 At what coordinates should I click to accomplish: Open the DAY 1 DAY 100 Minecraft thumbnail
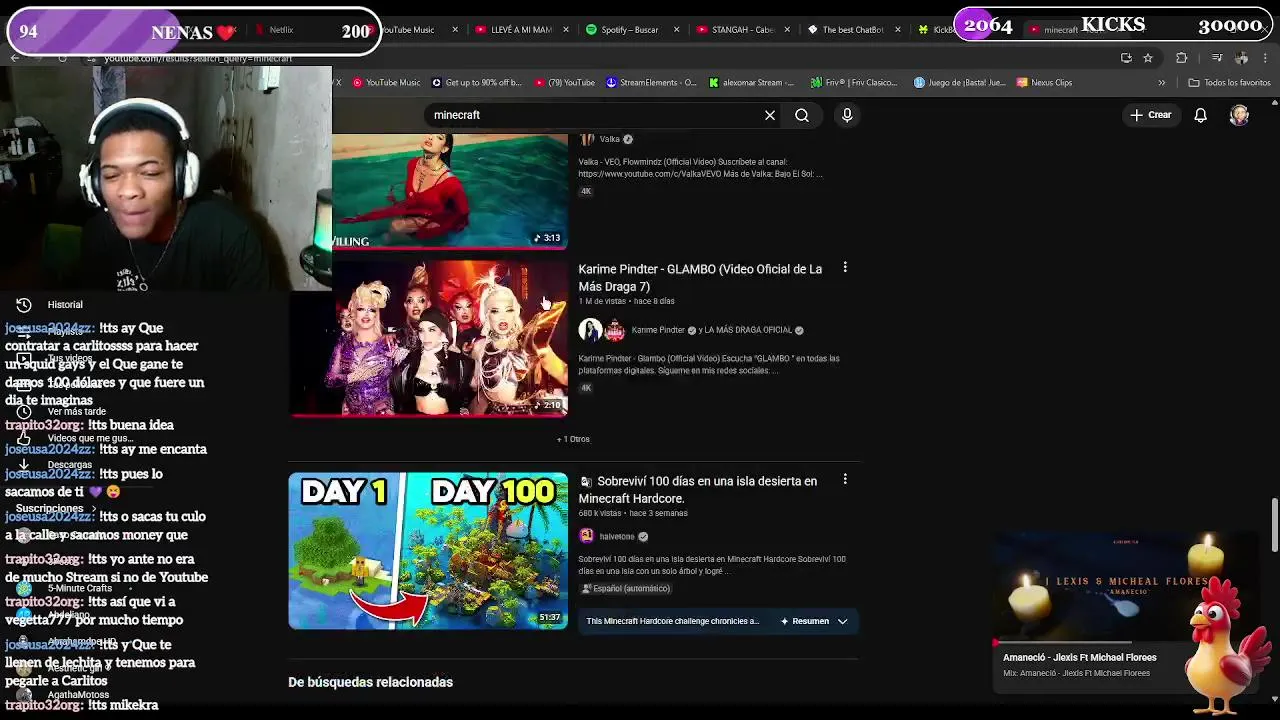(428, 551)
